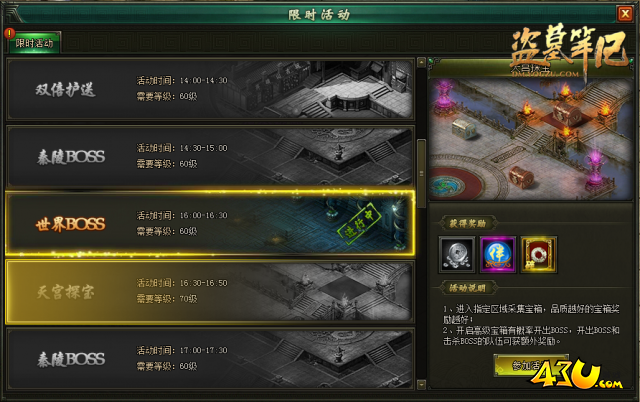
Task: Click the 获得奖励 rewards header
Action: pyautogui.click(x=467, y=223)
